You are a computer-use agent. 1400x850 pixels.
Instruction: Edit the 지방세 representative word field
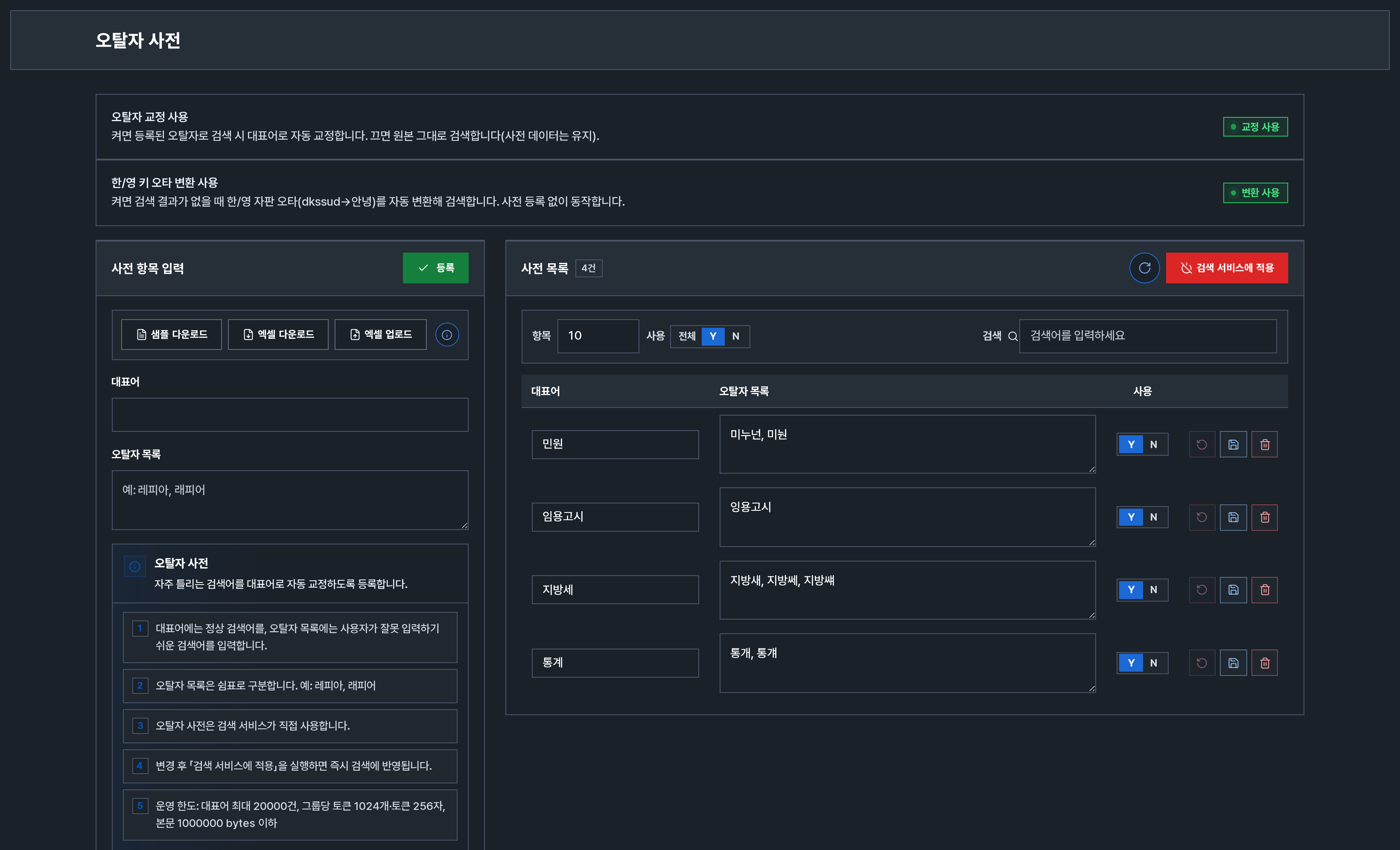[615, 590]
